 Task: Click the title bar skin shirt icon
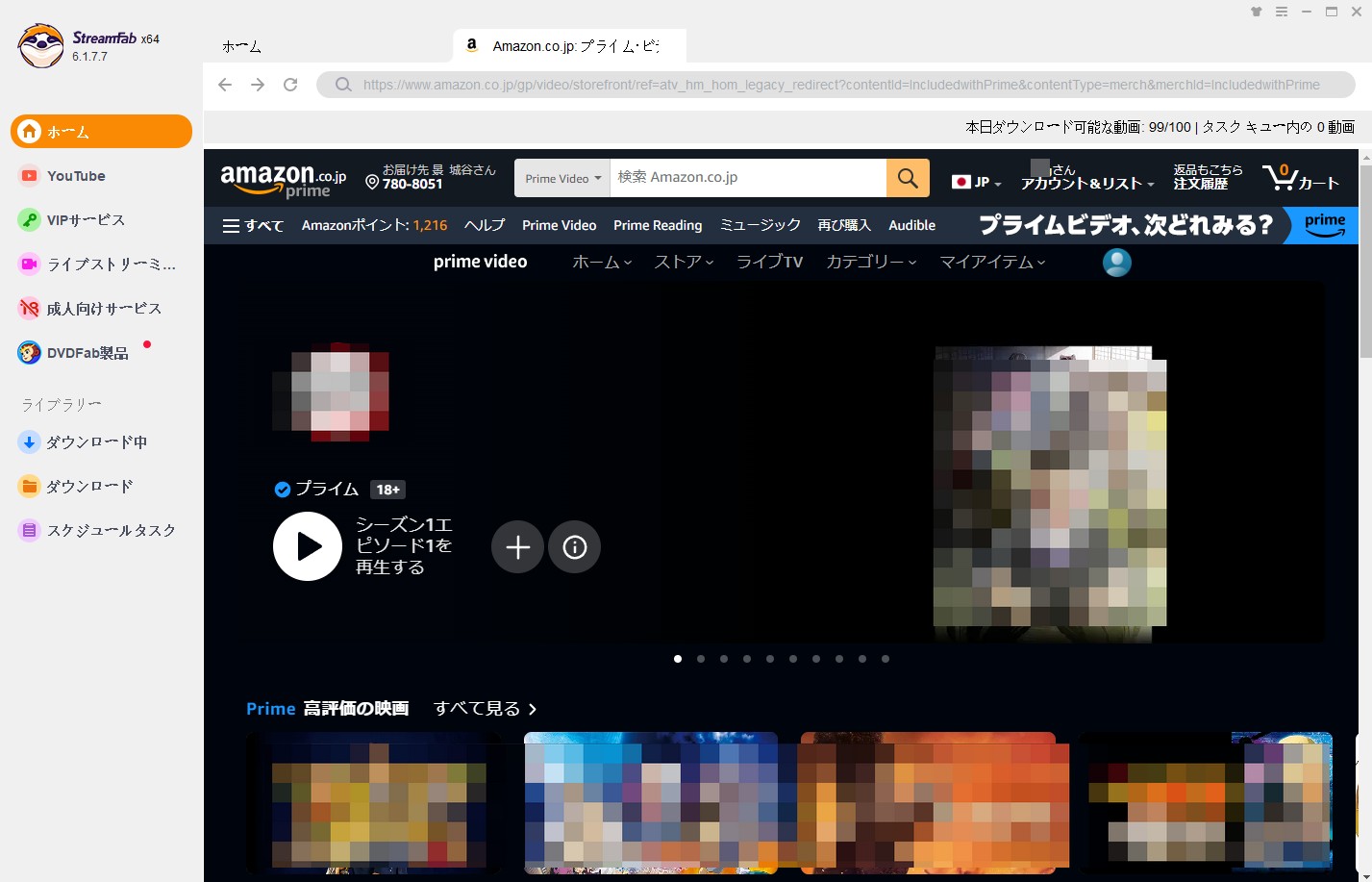pyautogui.click(x=1256, y=12)
